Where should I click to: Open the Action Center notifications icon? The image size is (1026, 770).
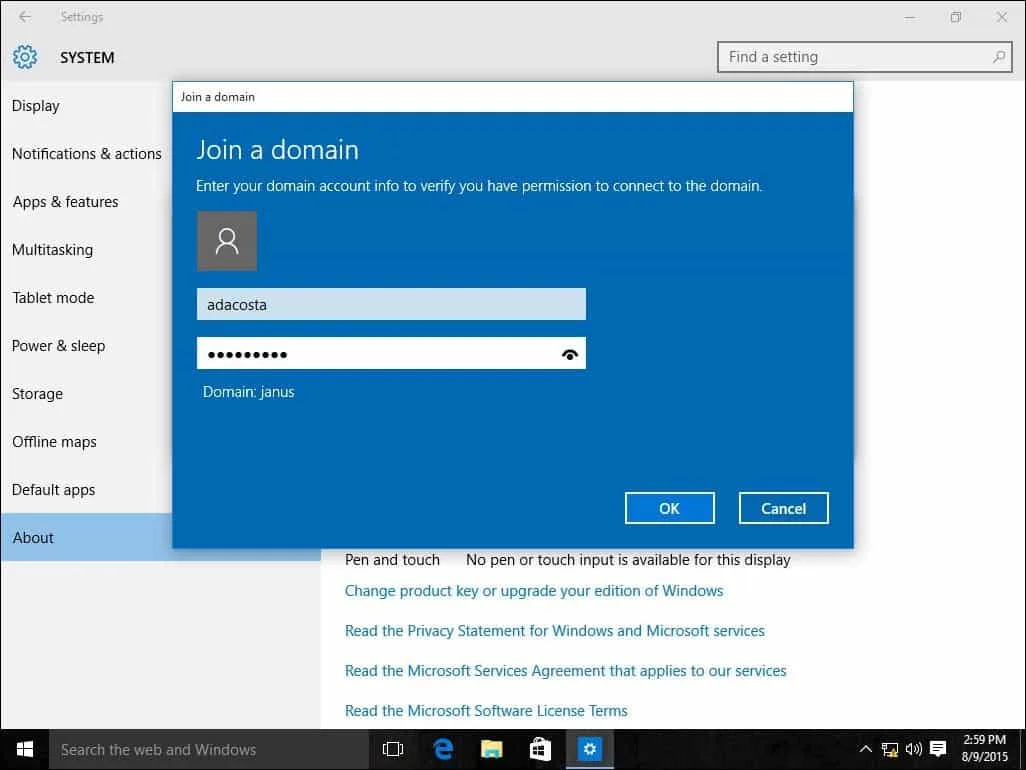pos(938,749)
